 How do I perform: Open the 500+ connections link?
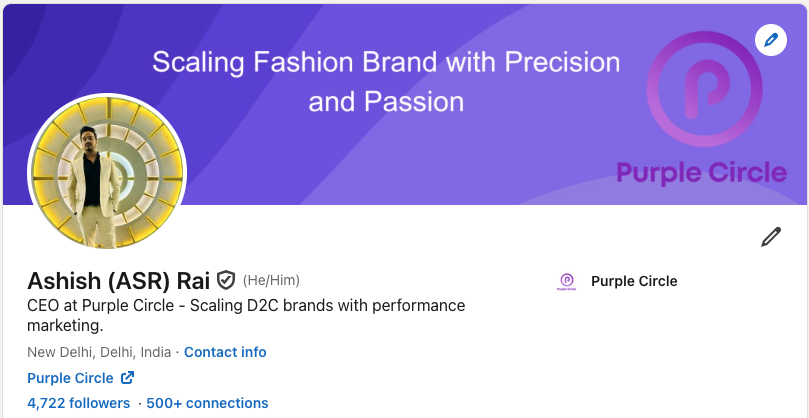[x=207, y=403]
